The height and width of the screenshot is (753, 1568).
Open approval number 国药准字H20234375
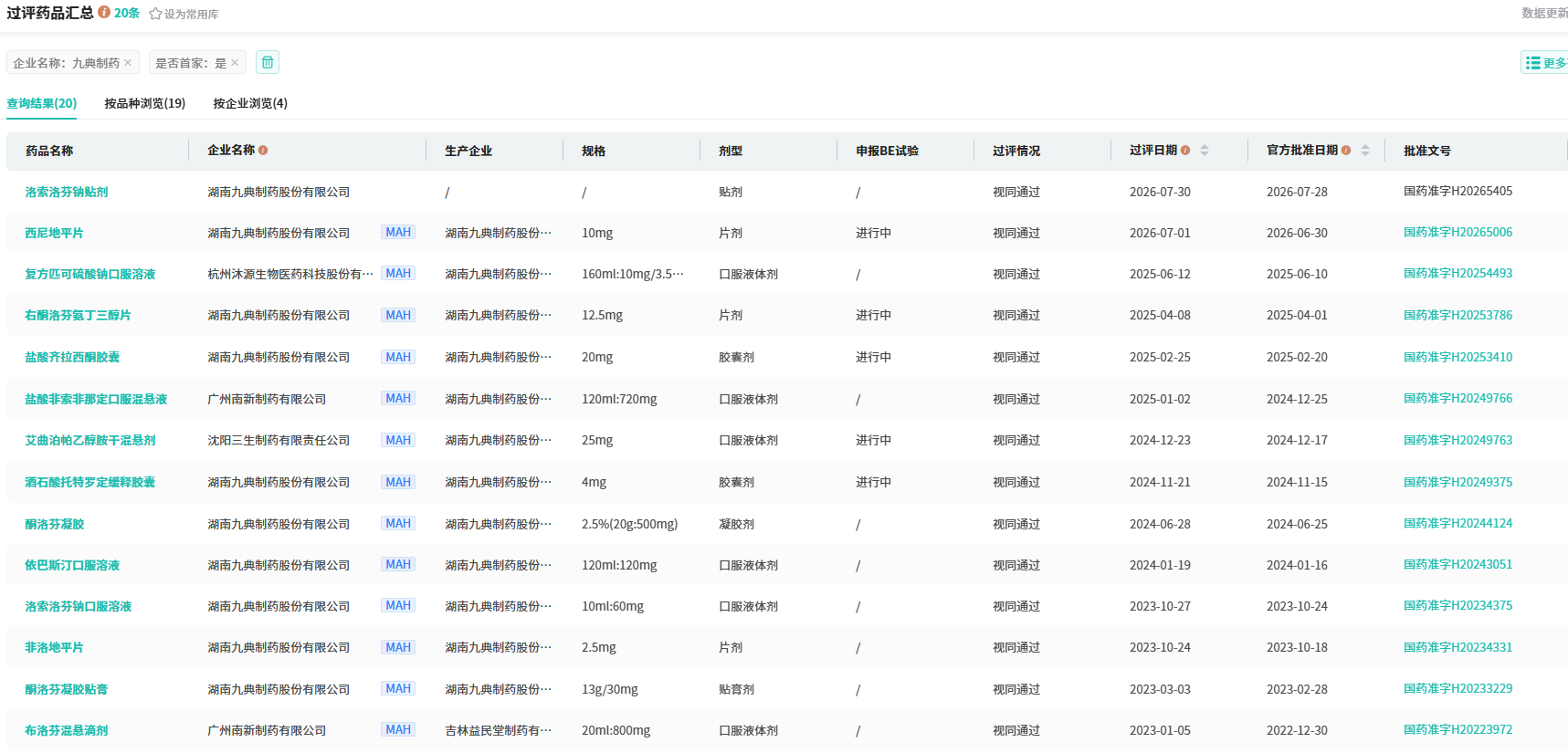[x=1458, y=606]
